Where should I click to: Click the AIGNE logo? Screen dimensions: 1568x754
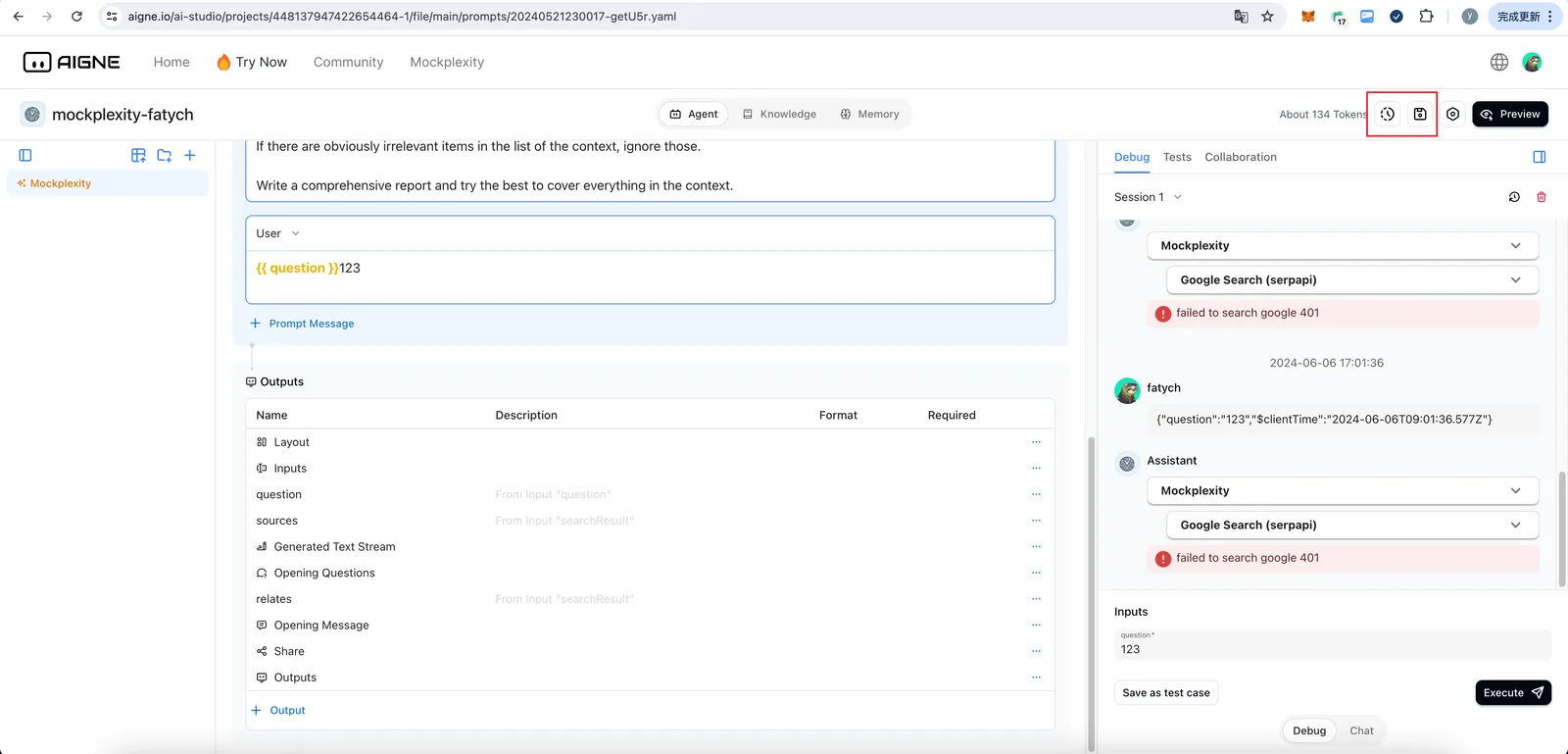pyautogui.click(x=72, y=62)
